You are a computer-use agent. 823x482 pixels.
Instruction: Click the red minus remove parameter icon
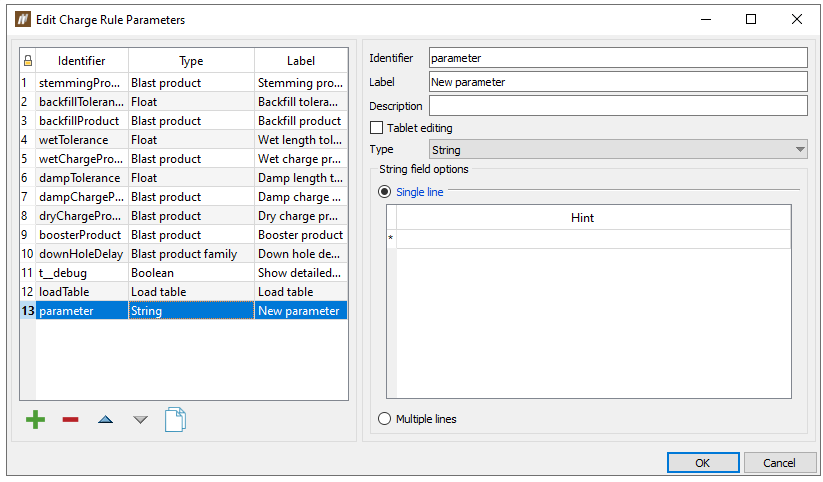click(x=70, y=419)
